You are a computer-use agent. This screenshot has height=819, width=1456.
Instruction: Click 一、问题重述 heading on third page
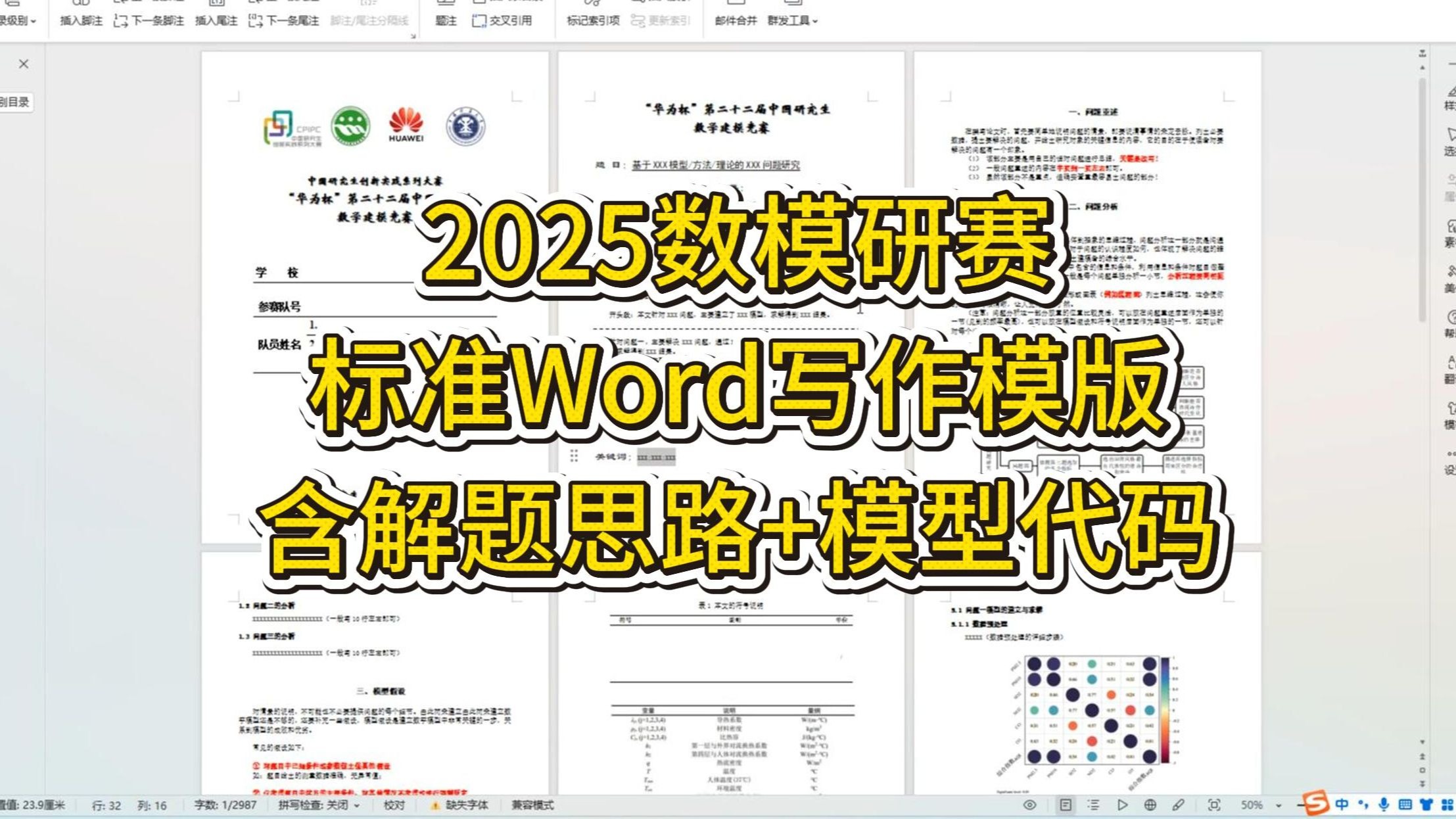pyautogui.click(x=1092, y=112)
